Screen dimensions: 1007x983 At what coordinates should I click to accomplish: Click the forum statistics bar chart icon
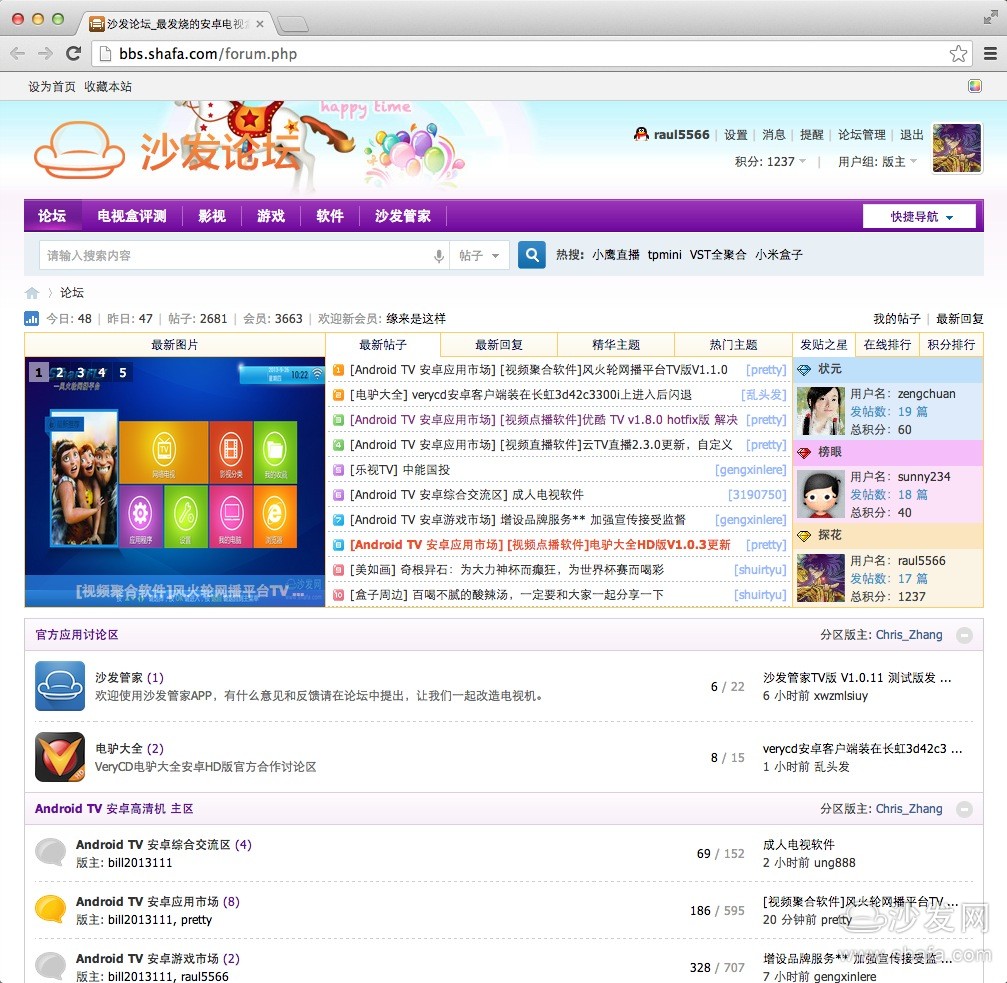(x=31, y=318)
